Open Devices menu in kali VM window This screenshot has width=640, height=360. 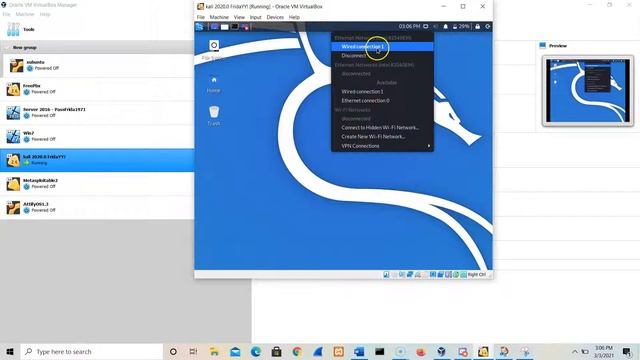tap(275, 17)
